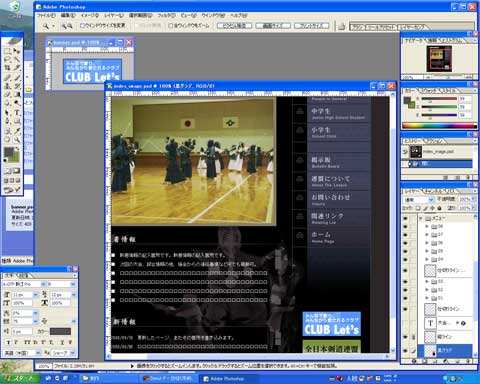Click text color swatch in Character palette
Screen dimensions: 480x384
(x=60, y=331)
